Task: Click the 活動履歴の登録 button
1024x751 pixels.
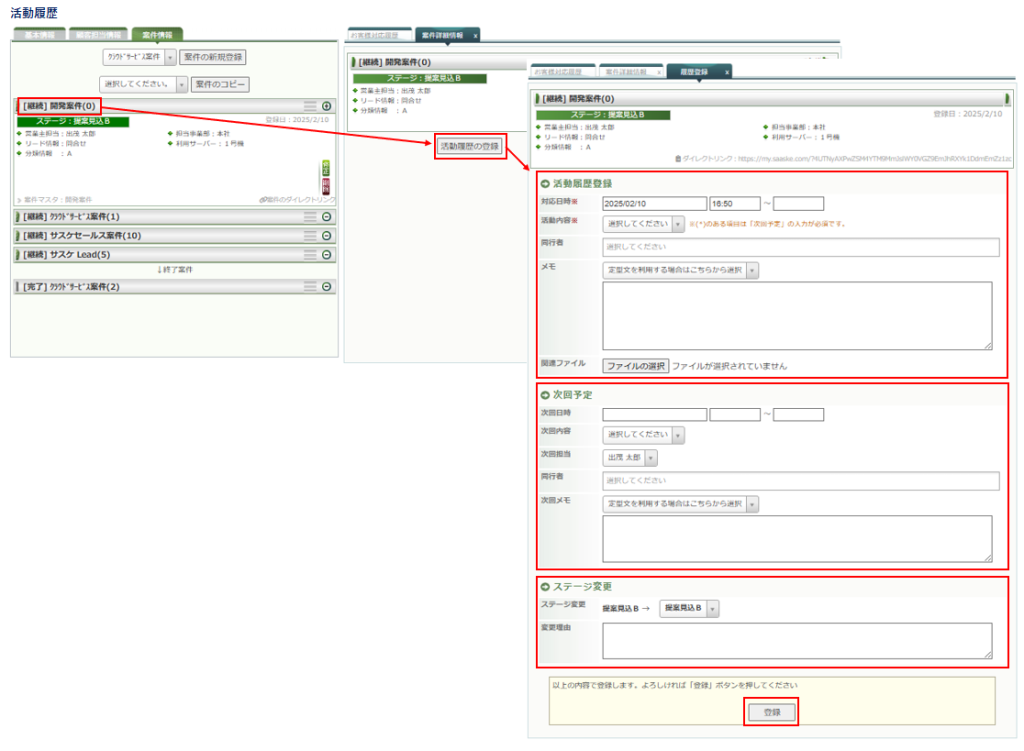Action: [469, 146]
